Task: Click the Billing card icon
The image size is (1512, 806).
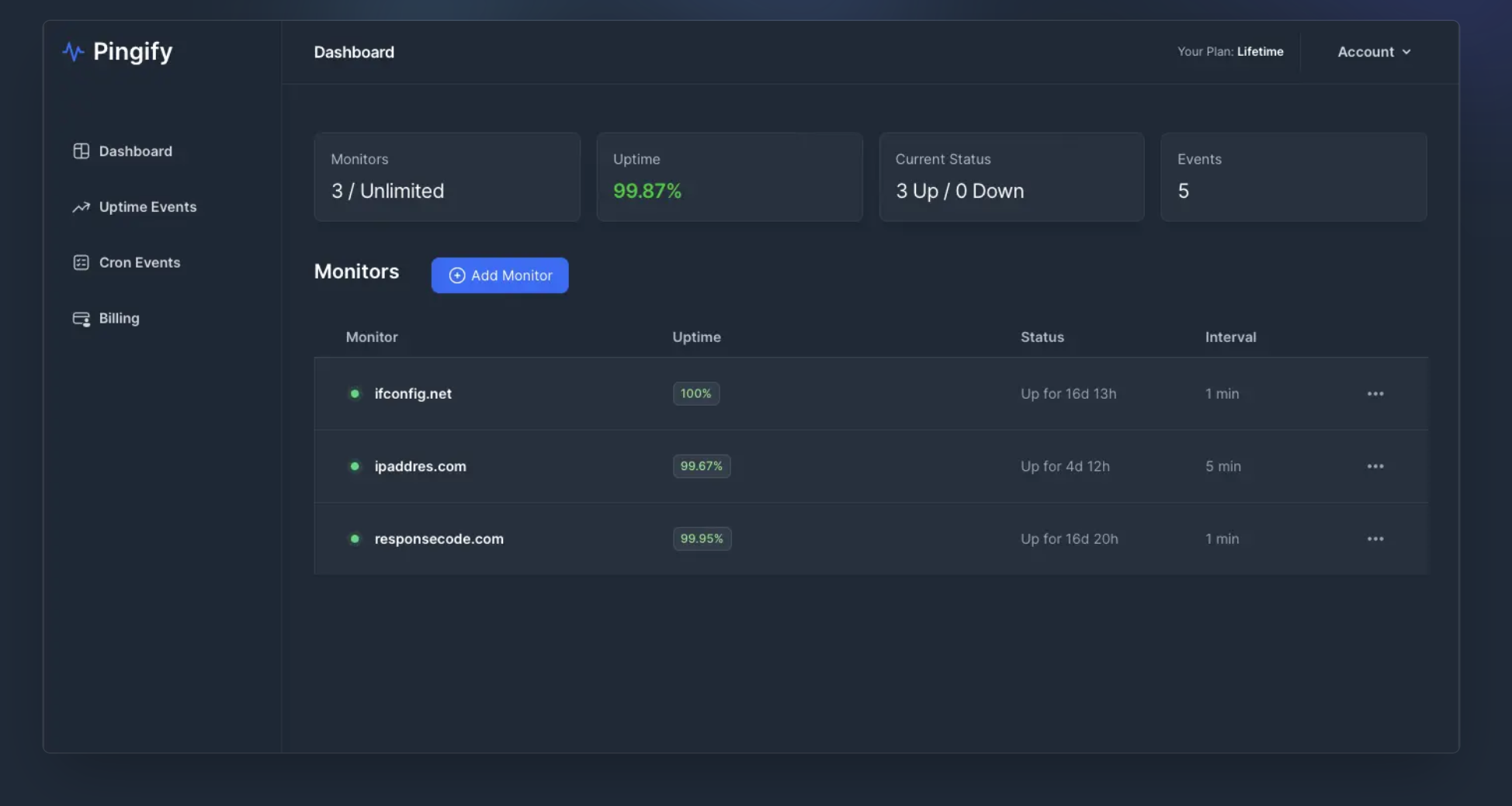Action: [x=81, y=319]
